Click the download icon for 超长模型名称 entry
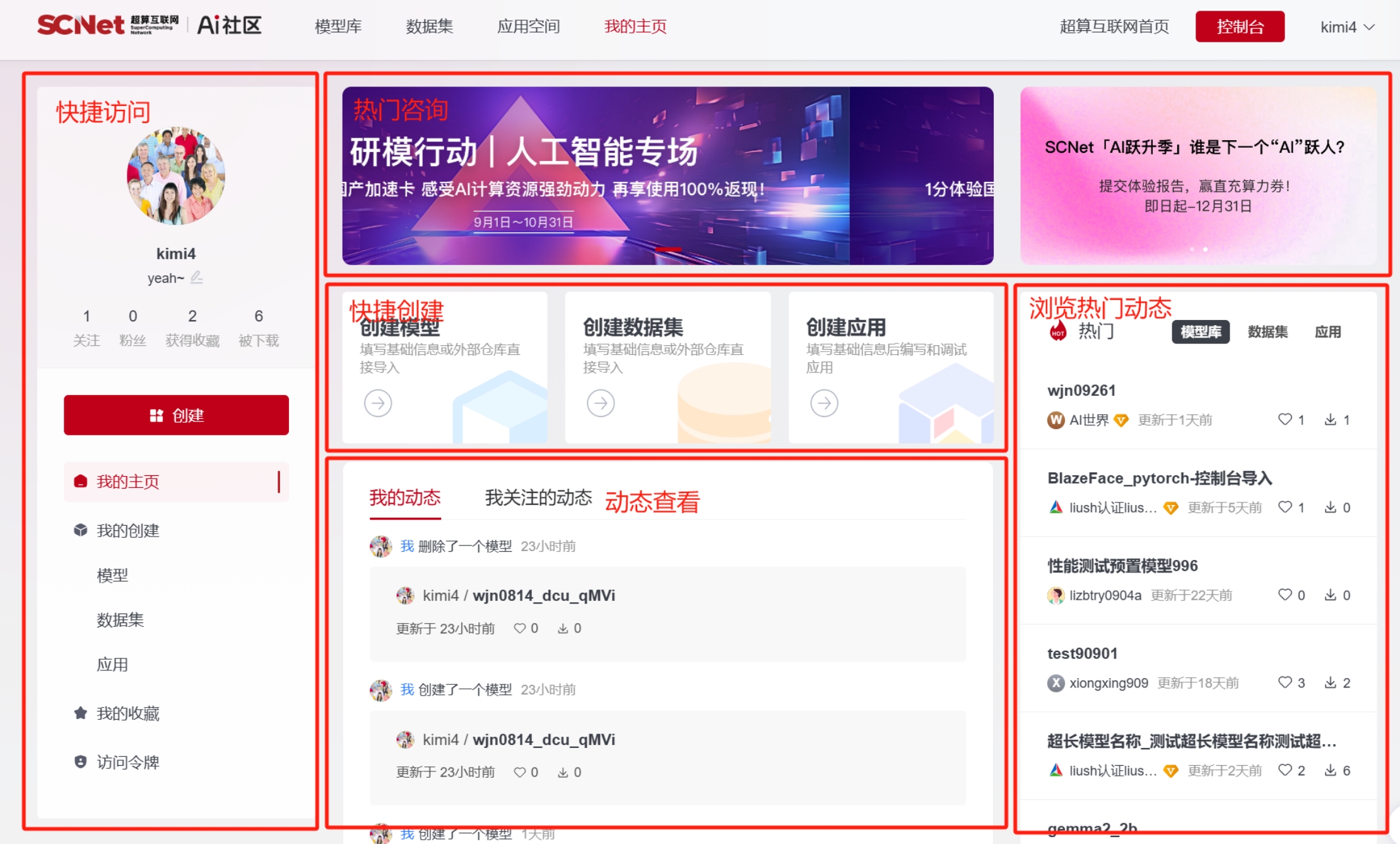Image resolution: width=1400 pixels, height=844 pixels. click(1330, 770)
